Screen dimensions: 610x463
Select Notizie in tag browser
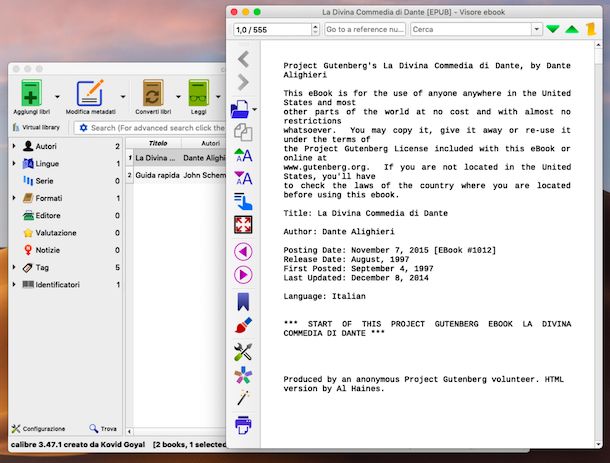tap(47, 250)
